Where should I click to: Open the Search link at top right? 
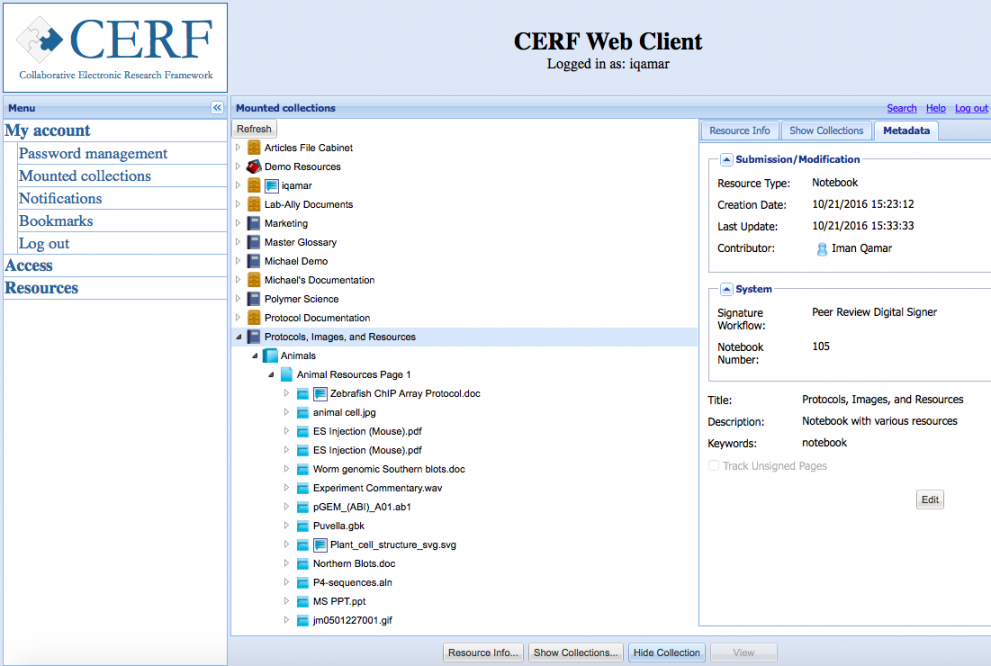pyautogui.click(x=901, y=107)
